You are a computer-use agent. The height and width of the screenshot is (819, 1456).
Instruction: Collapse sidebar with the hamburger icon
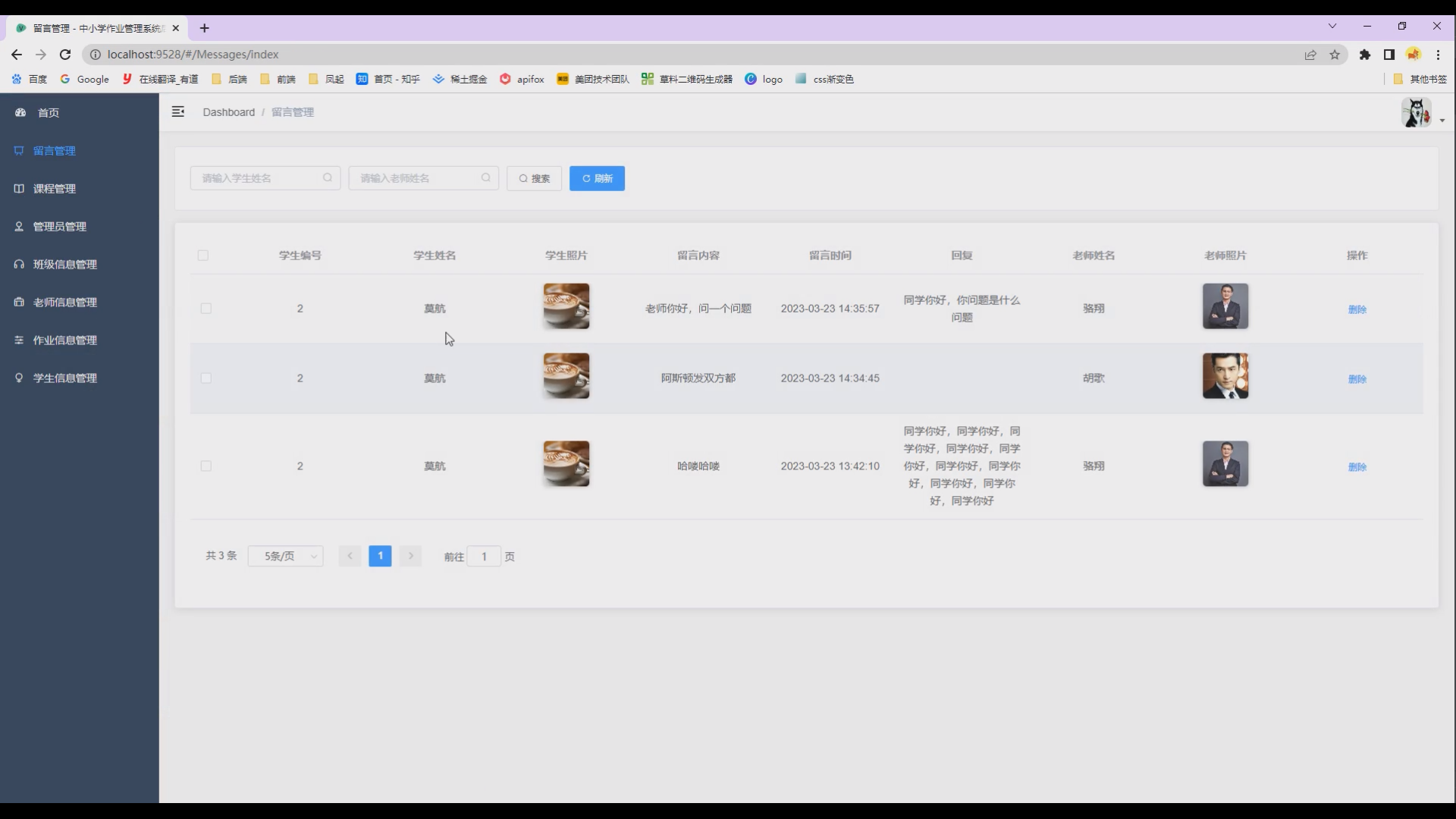[x=178, y=111]
